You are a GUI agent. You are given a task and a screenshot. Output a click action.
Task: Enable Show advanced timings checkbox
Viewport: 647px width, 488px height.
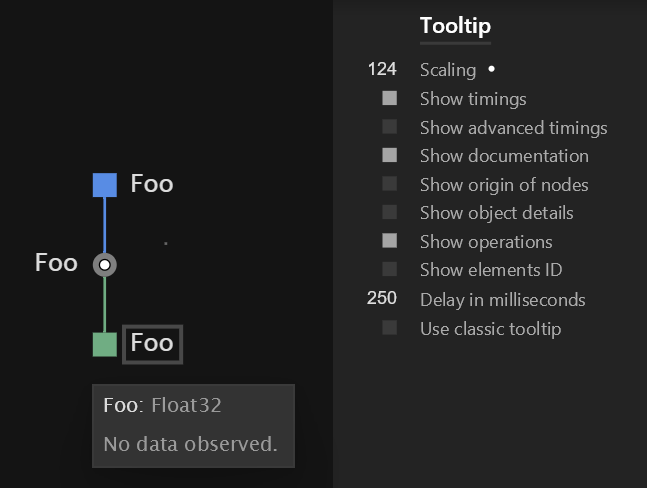click(x=390, y=127)
